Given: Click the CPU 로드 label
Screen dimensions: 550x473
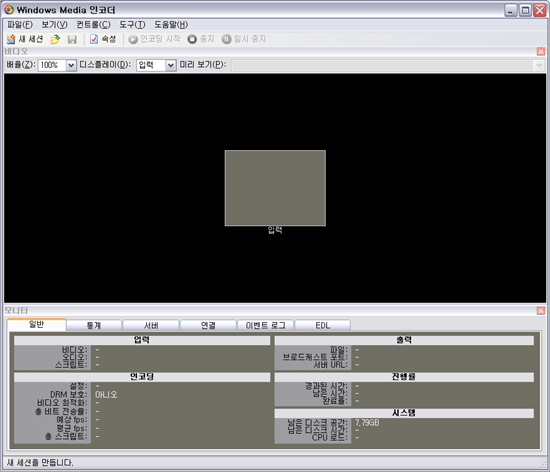Looking at the screenshot, I should click(330, 437).
